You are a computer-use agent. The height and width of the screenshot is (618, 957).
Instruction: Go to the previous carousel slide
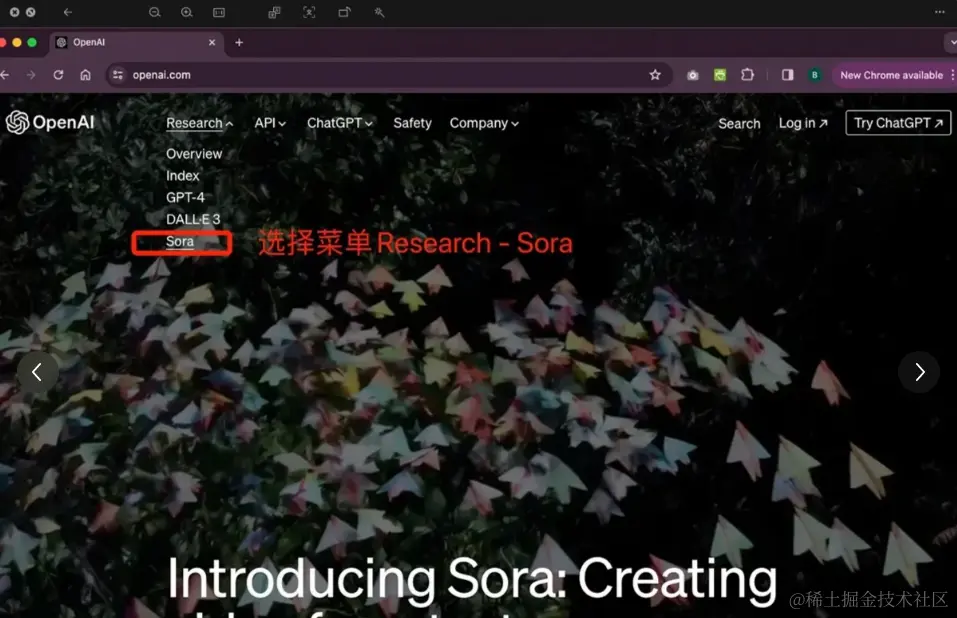click(37, 372)
